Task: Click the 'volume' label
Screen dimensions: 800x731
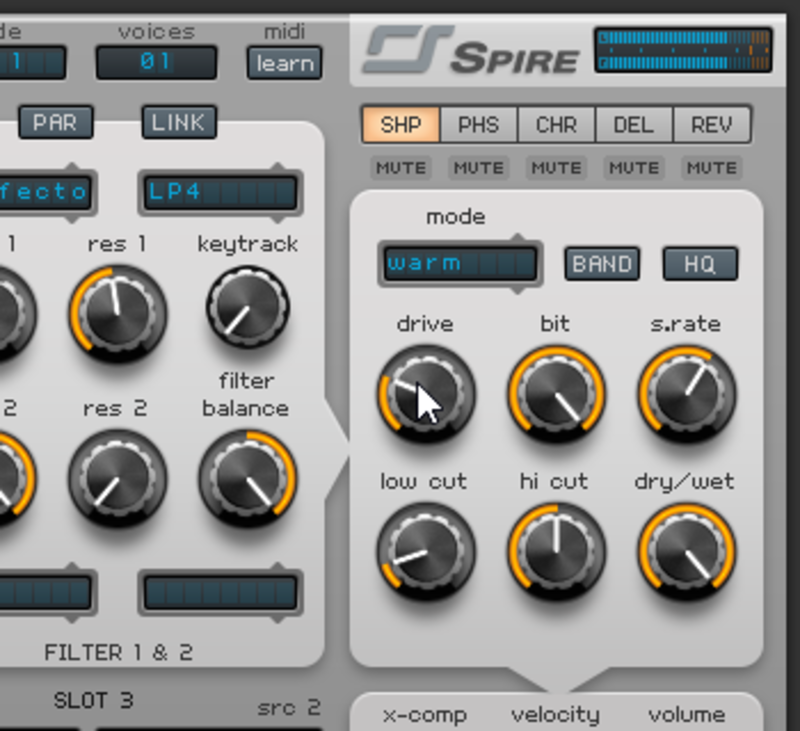Action: (x=687, y=715)
